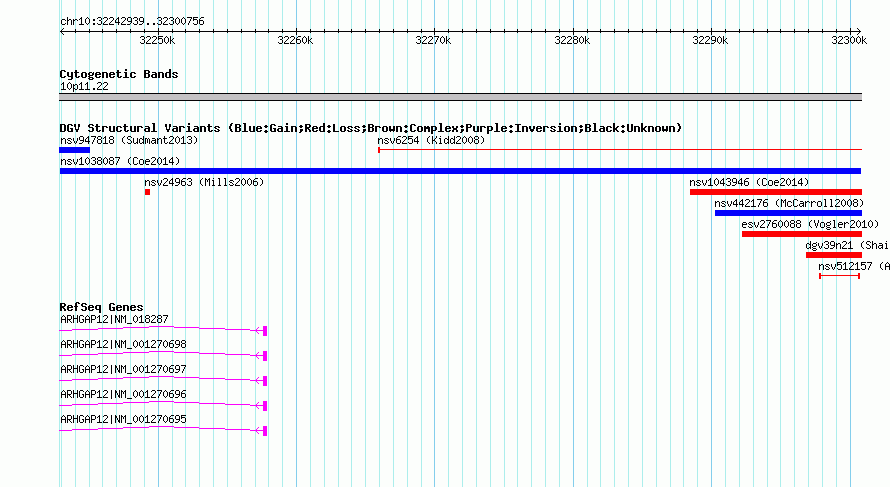Select the red nsv6254 loss line
Screen dimensions: 890x487
[620, 150]
